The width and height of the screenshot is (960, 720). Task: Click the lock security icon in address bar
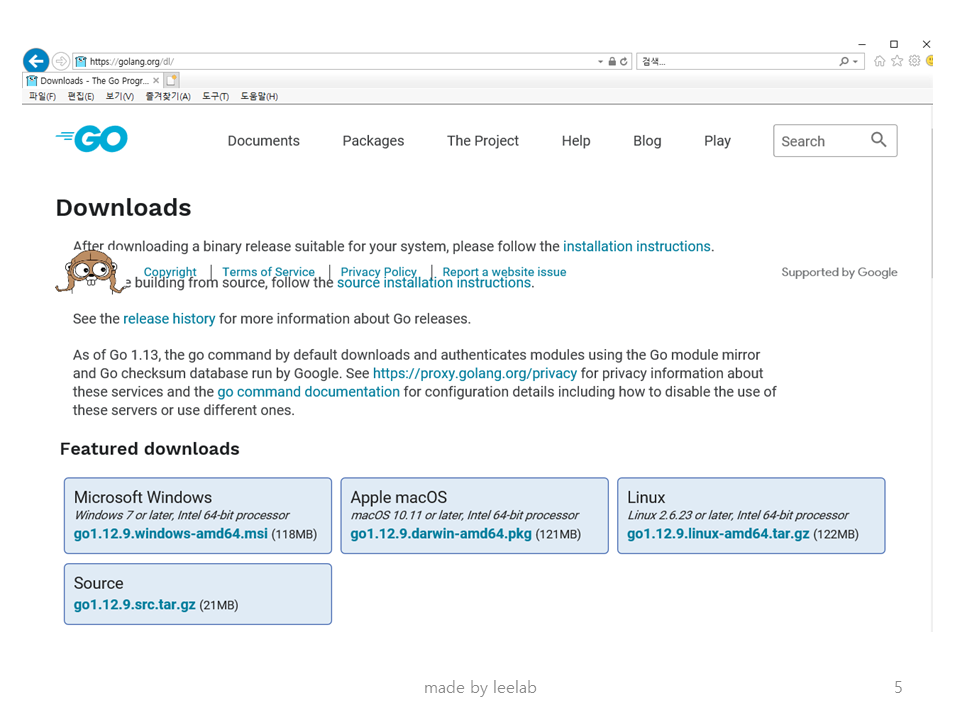click(x=612, y=61)
